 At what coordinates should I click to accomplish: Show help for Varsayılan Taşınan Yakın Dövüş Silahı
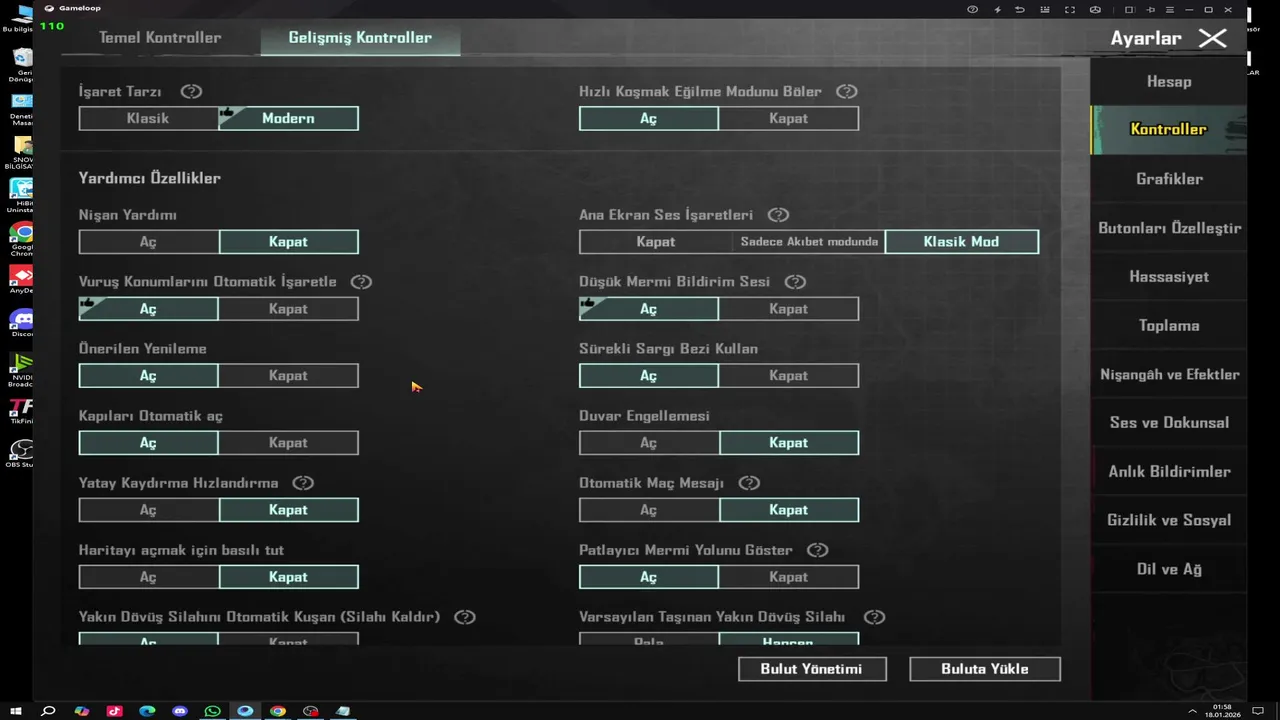point(875,617)
